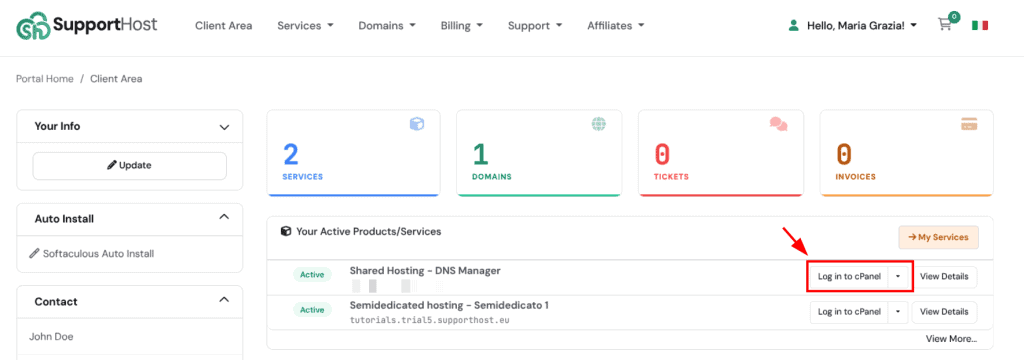Click the View More... link
The width and height of the screenshot is (1024, 360).
pos(952,338)
